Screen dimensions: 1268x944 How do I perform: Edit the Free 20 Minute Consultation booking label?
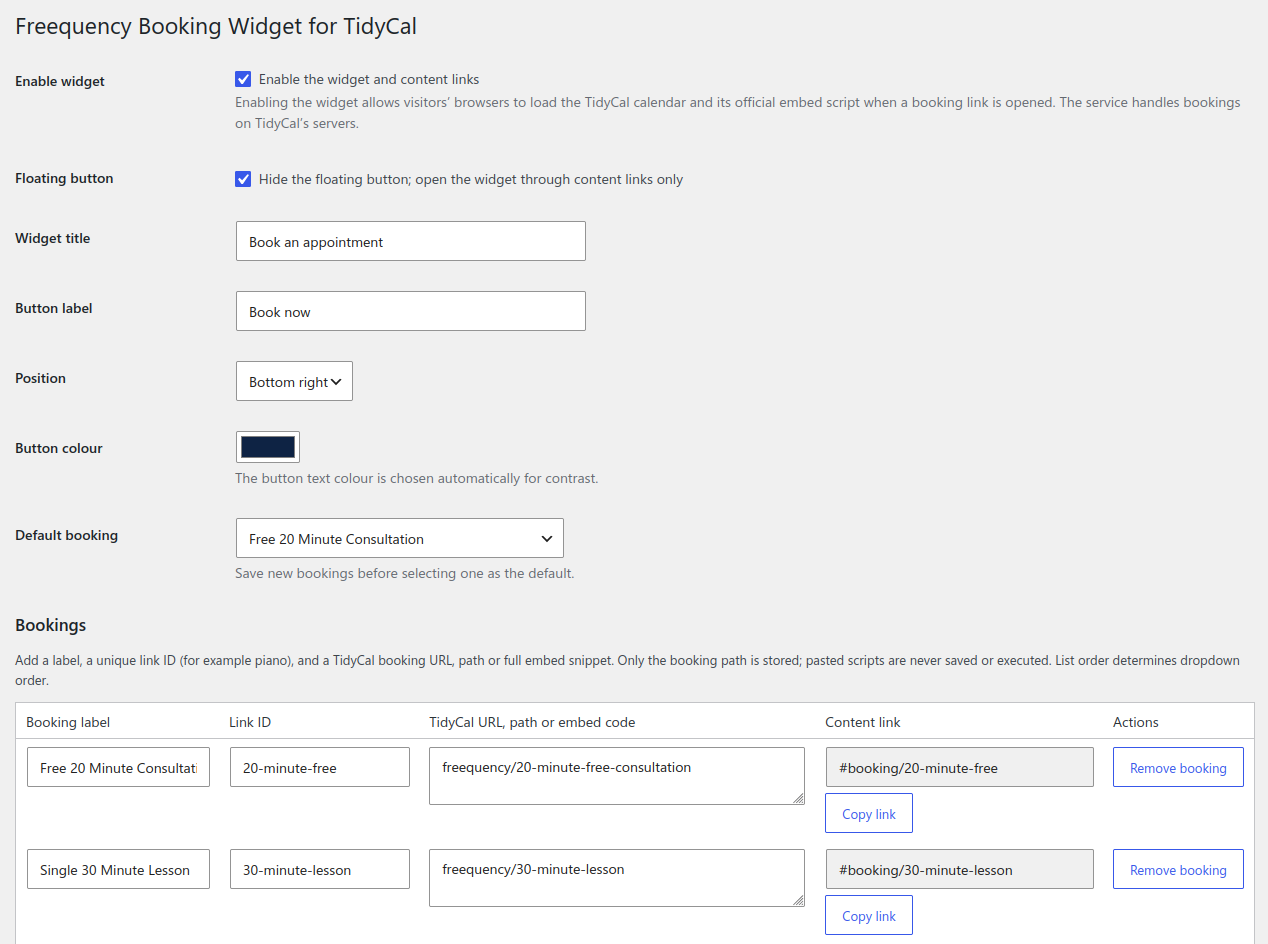pos(118,767)
